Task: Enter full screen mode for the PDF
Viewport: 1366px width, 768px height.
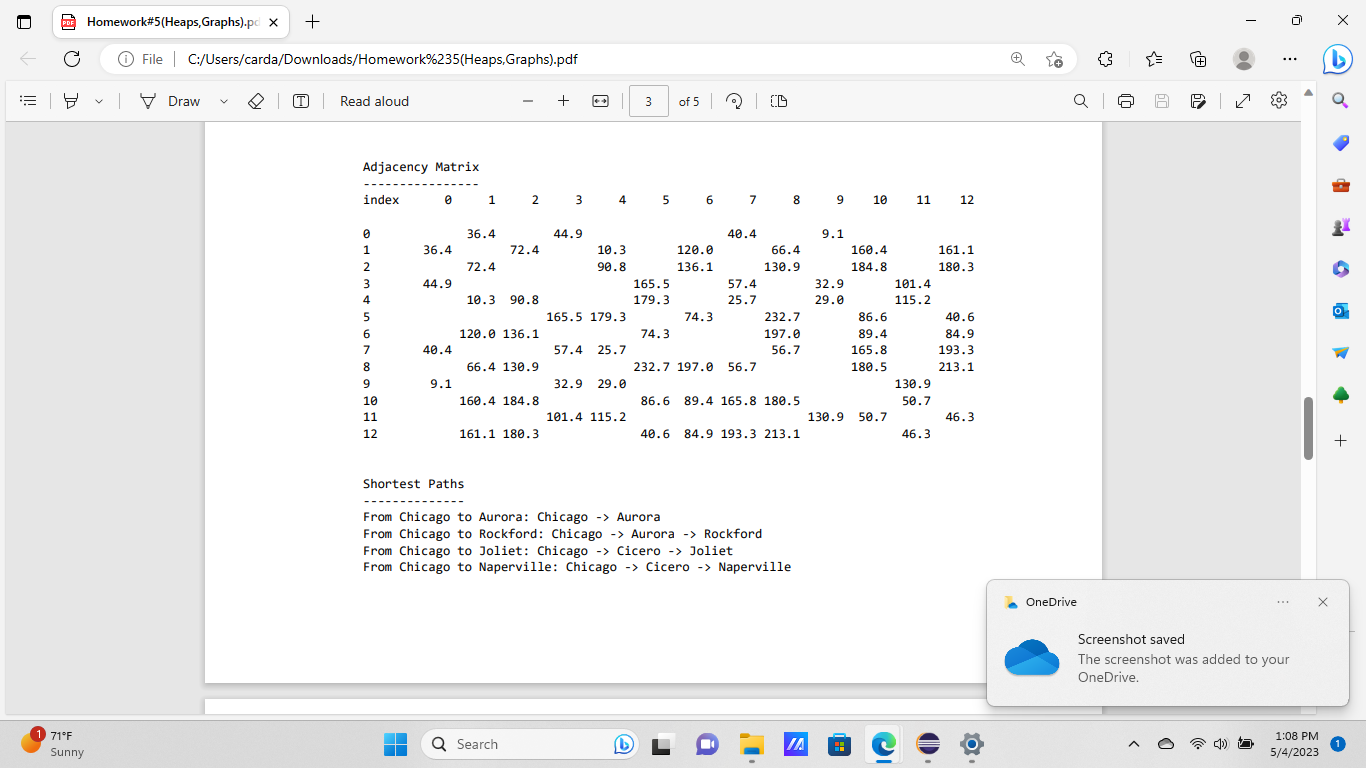Action: tap(1244, 100)
